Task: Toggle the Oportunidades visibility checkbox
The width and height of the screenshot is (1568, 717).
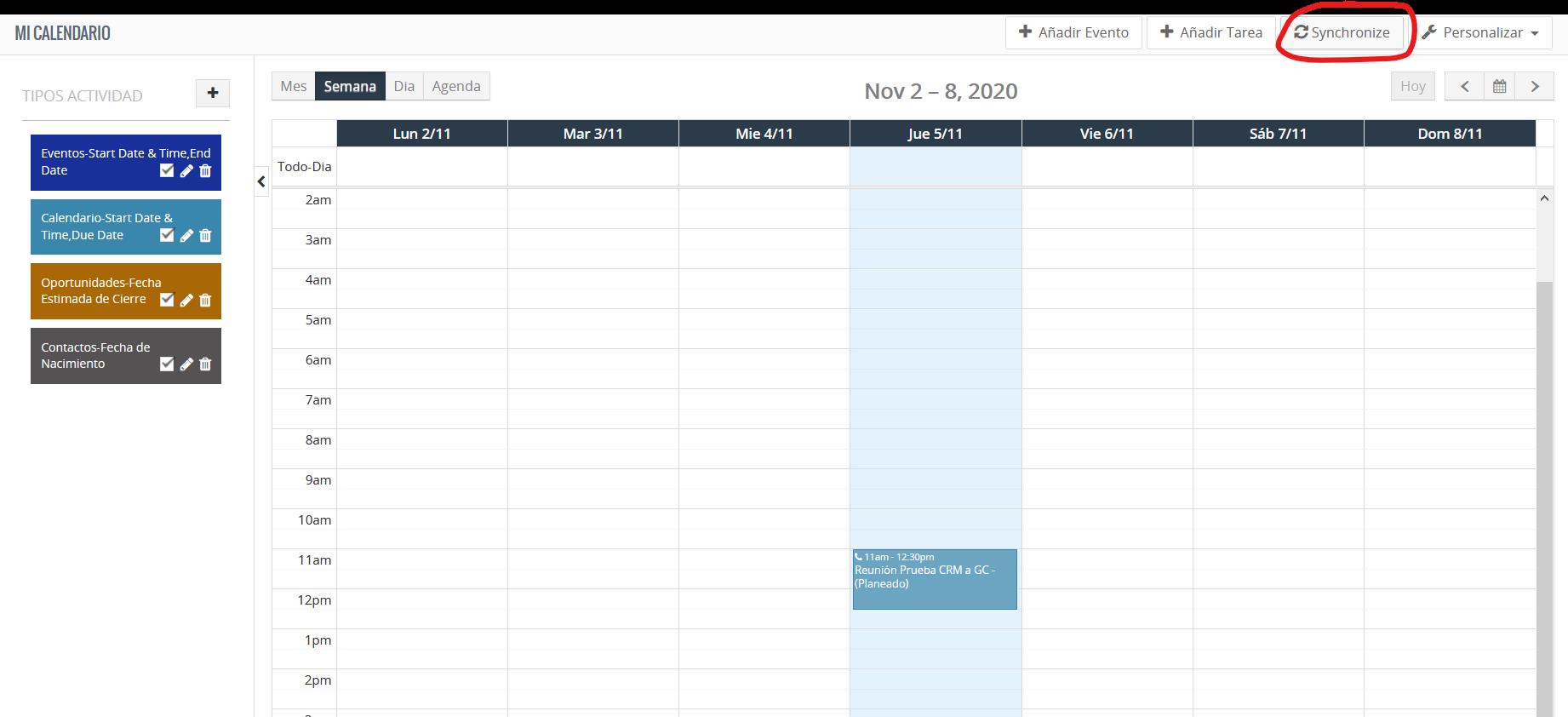Action: 167,300
